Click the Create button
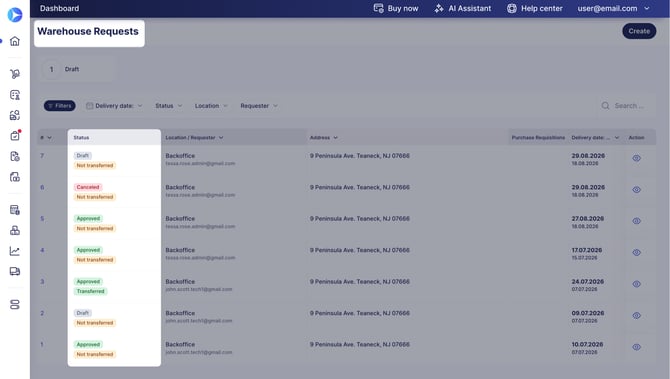This screenshot has height=379, width=670. [x=639, y=31]
